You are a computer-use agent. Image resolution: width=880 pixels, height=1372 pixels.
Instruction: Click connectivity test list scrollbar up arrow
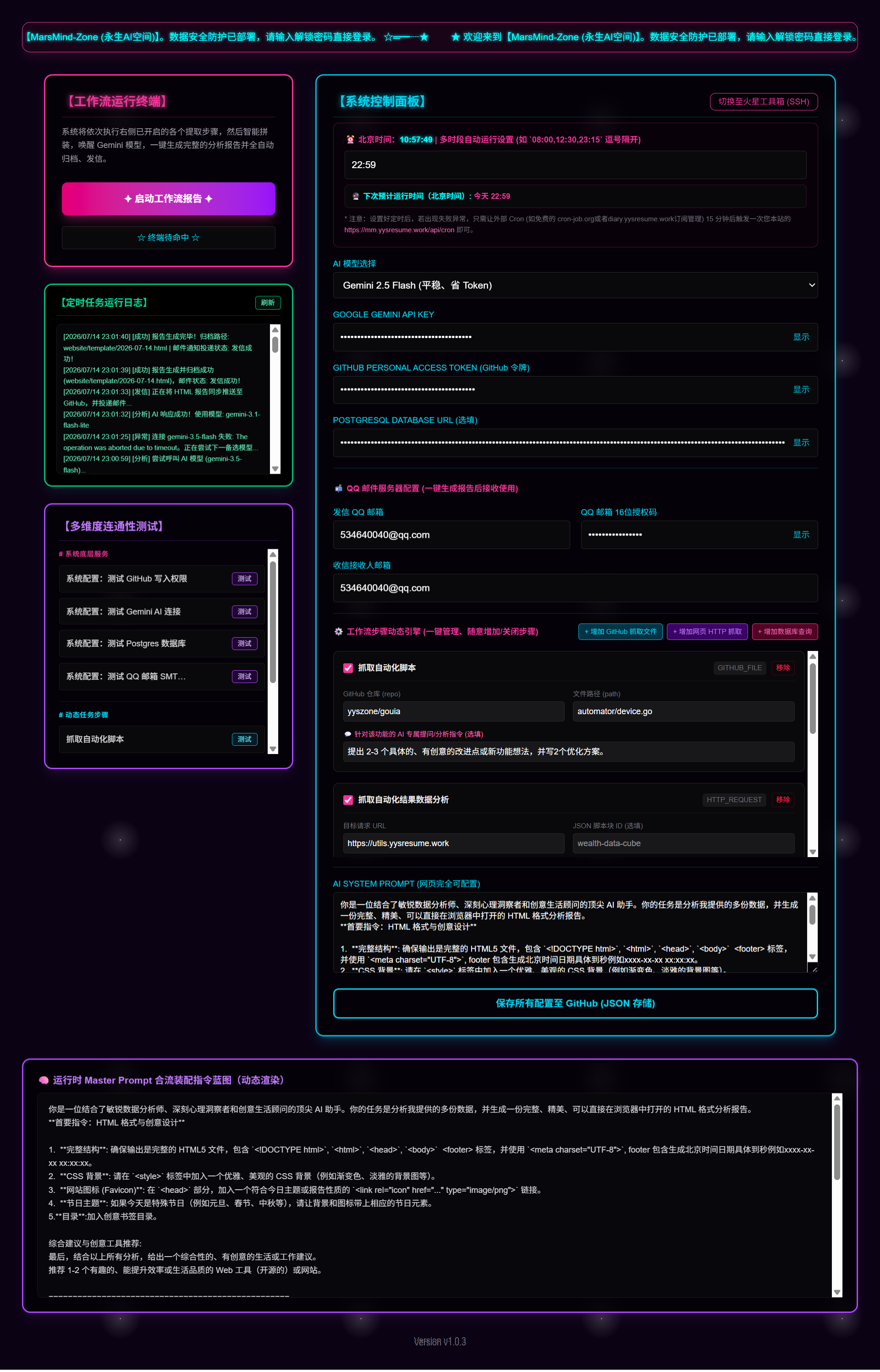click(273, 555)
